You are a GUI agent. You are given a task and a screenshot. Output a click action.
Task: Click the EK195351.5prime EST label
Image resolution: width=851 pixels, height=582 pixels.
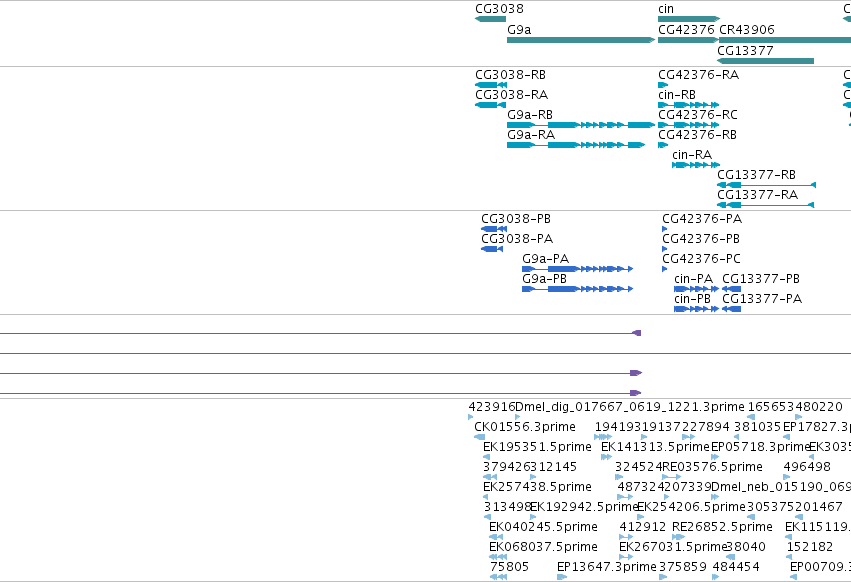point(537,446)
